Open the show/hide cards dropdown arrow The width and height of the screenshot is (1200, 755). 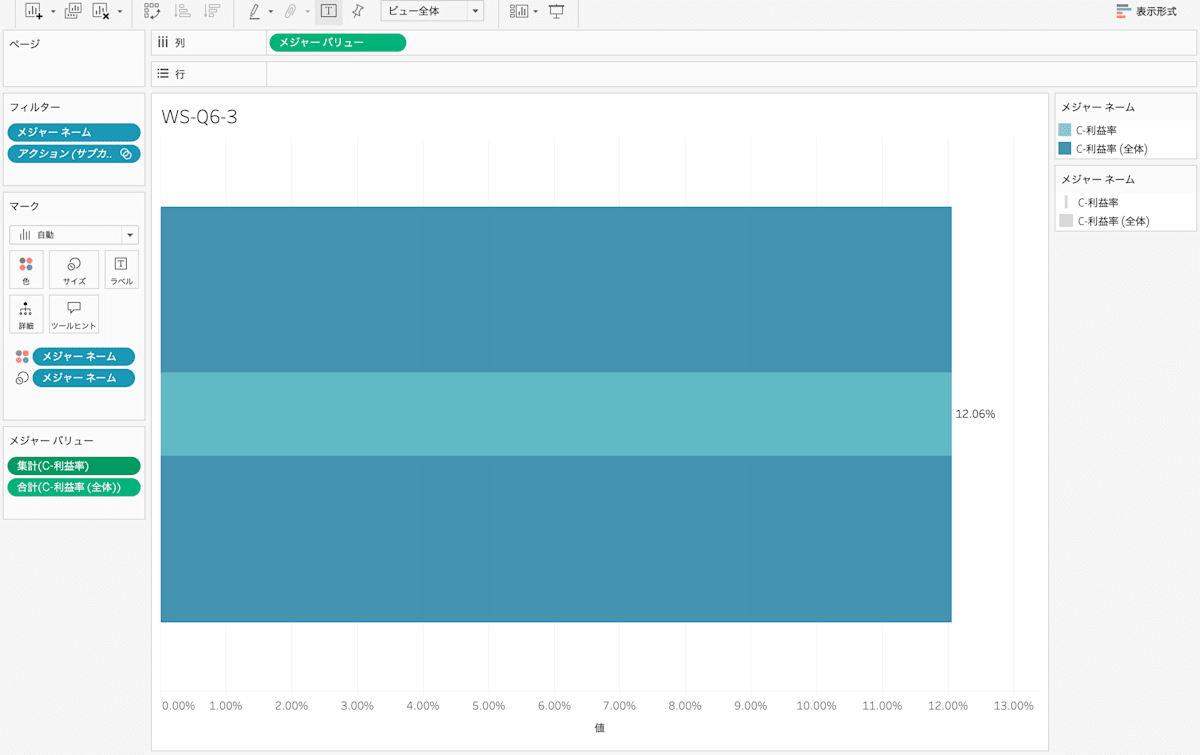(x=536, y=12)
